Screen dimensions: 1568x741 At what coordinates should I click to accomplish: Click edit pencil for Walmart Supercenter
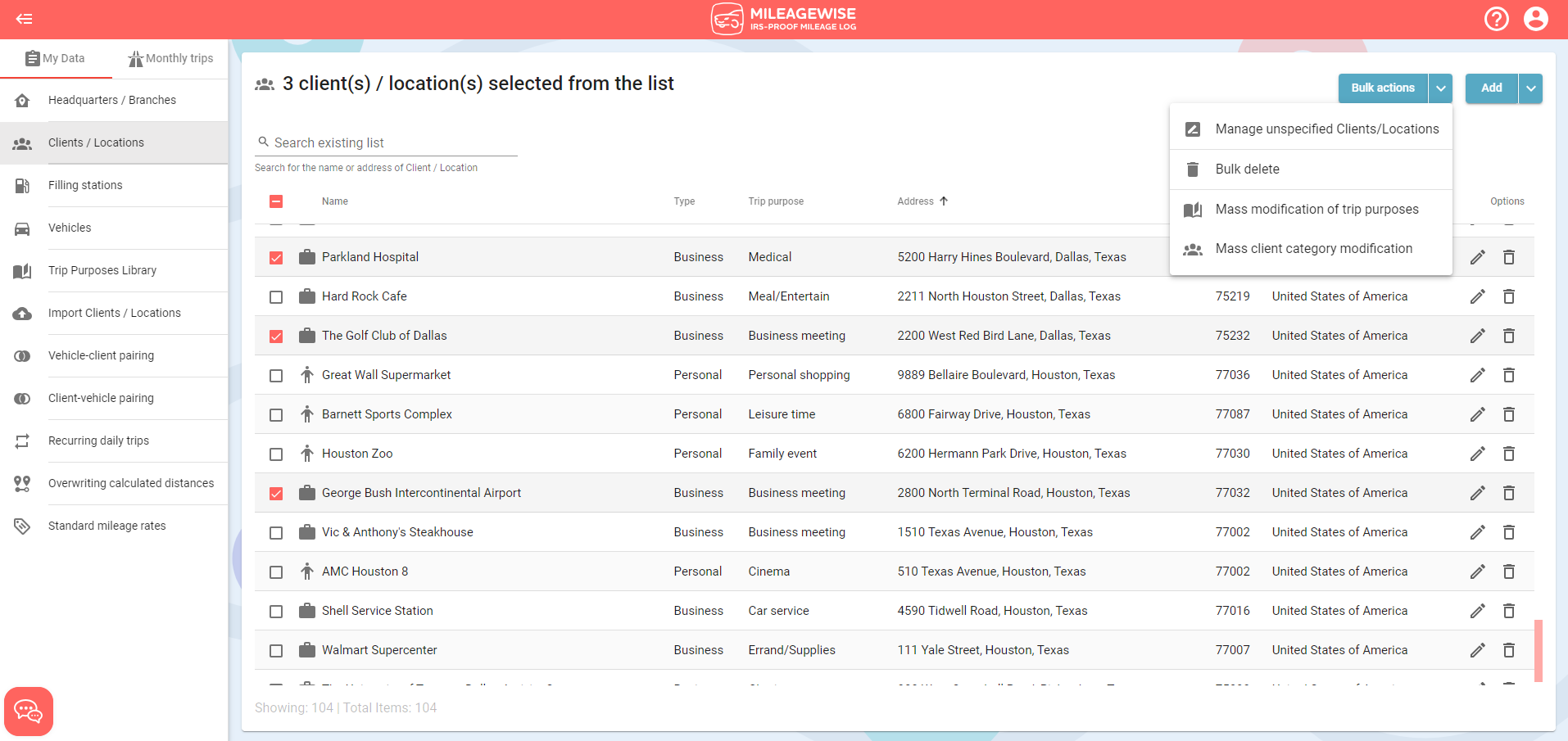pyautogui.click(x=1477, y=650)
